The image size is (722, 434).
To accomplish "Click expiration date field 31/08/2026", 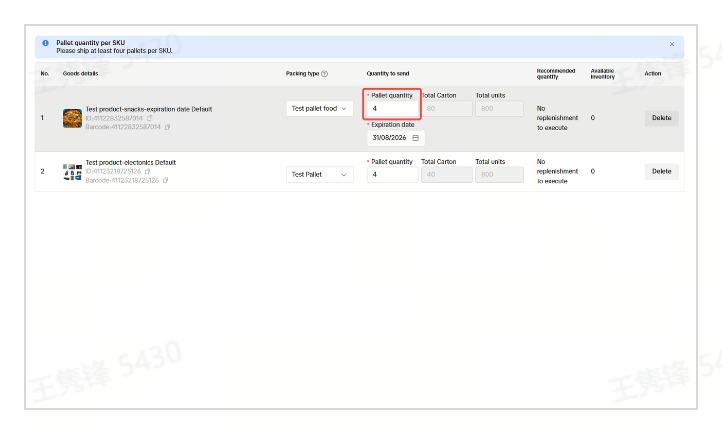I will coord(396,138).
